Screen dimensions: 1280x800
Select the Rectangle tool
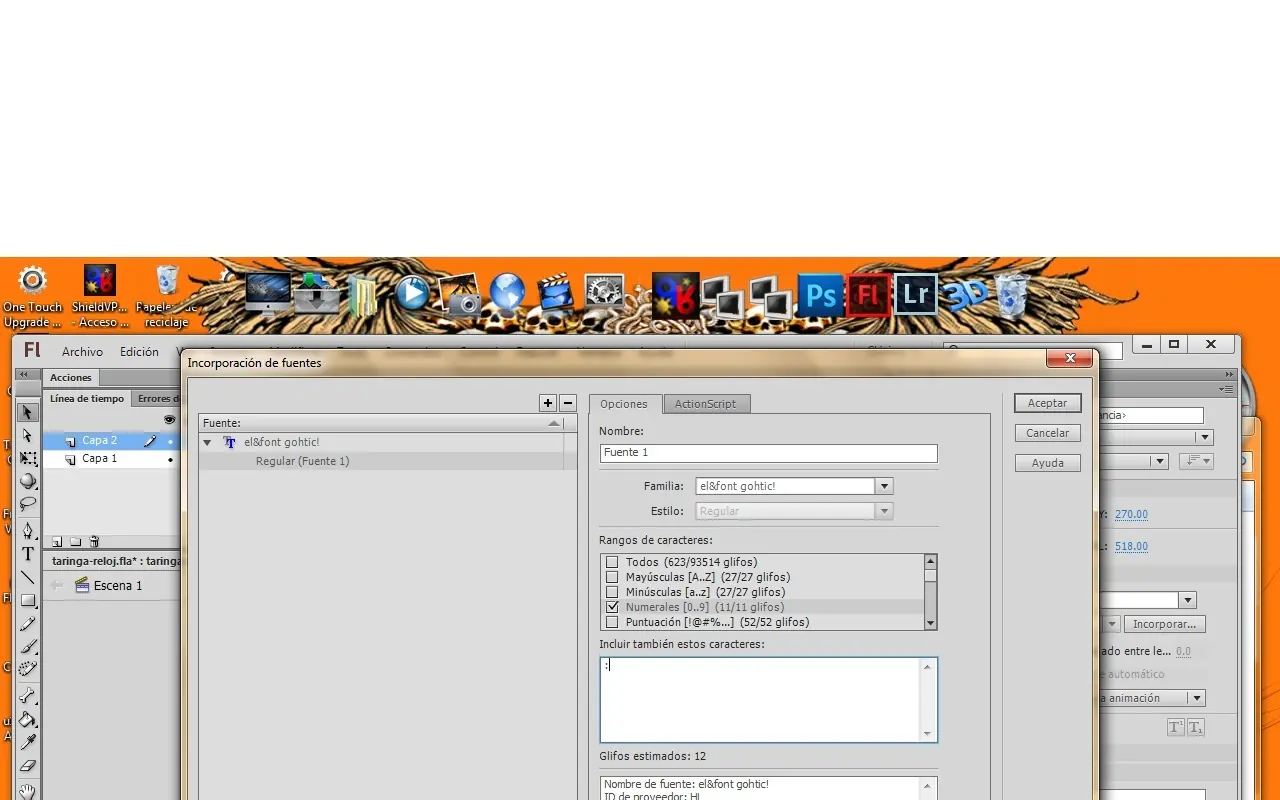[x=28, y=600]
